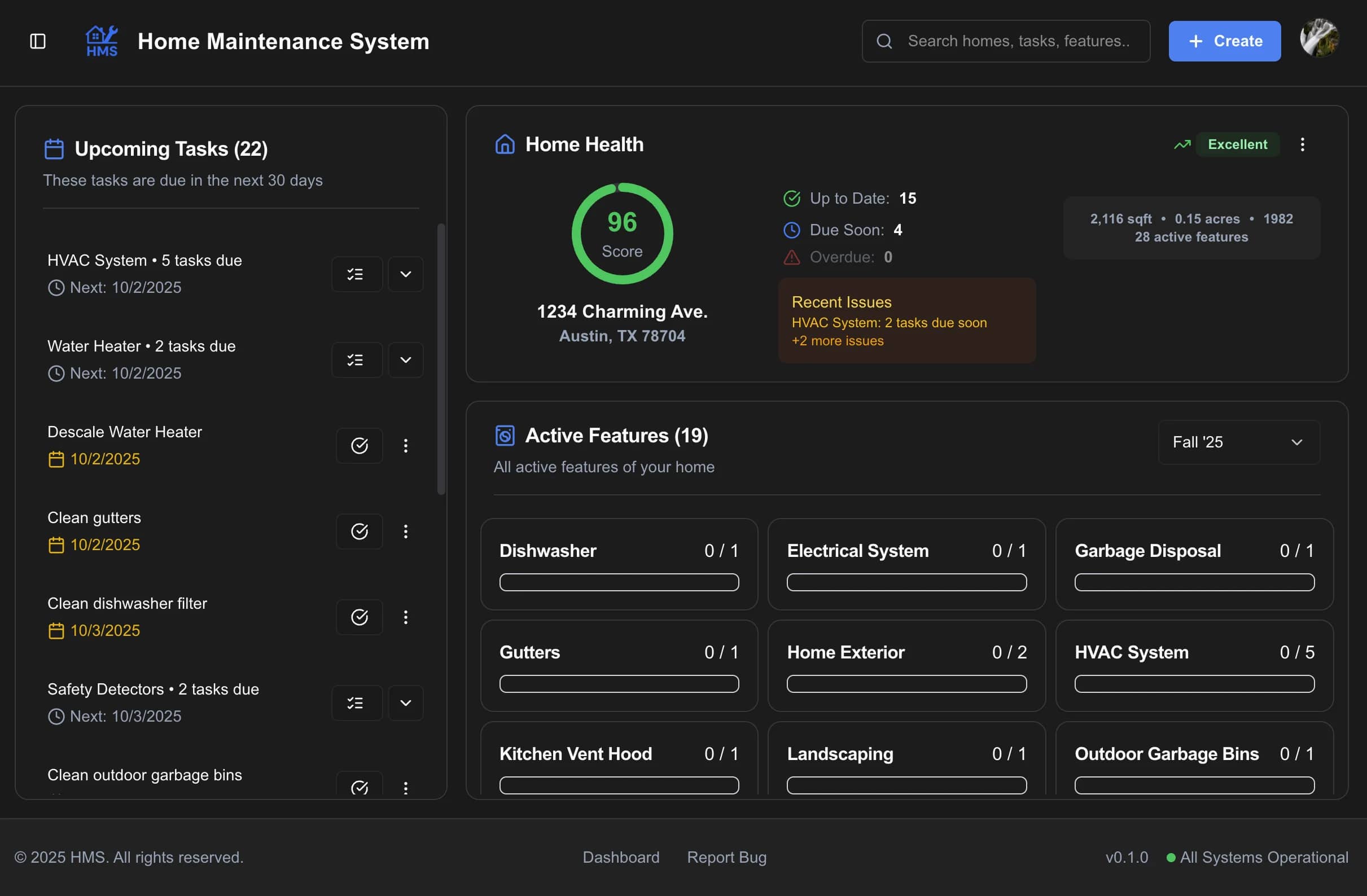The width and height of the screenshot is (1367, 896).
Task: Open Dashboard footer link
Action: tap(621, 858)
